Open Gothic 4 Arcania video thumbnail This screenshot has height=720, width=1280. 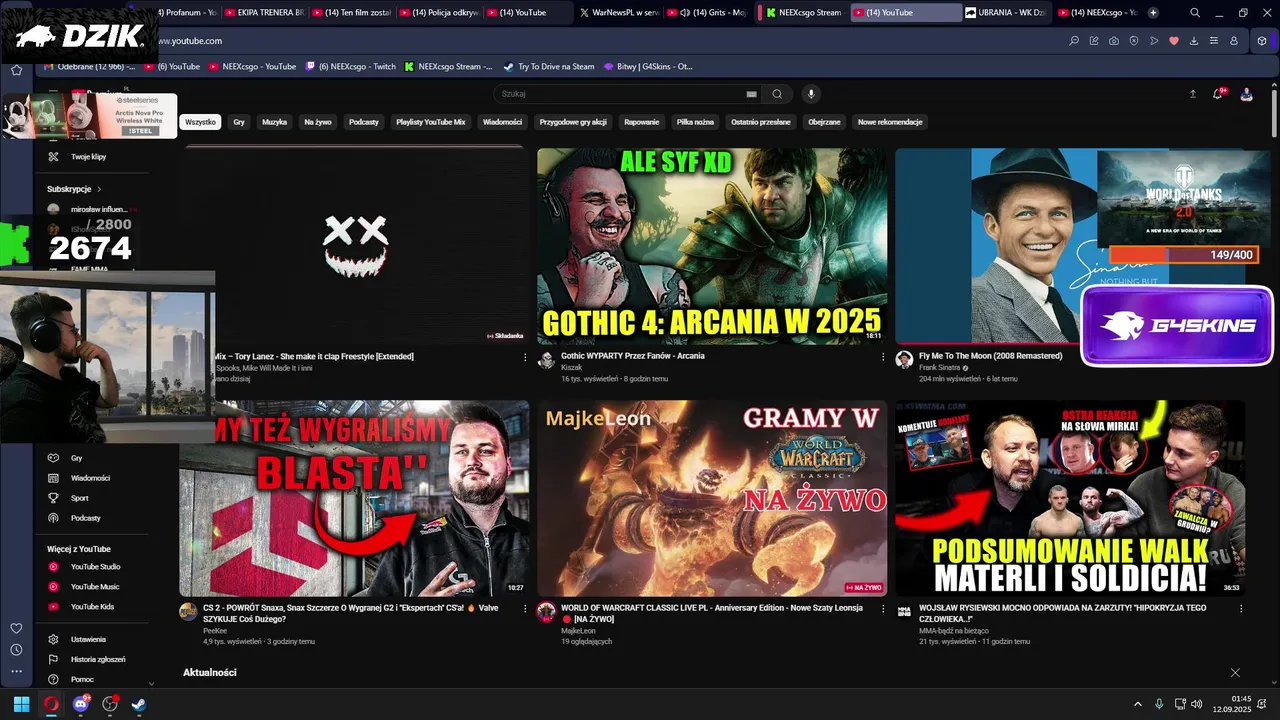712,246
